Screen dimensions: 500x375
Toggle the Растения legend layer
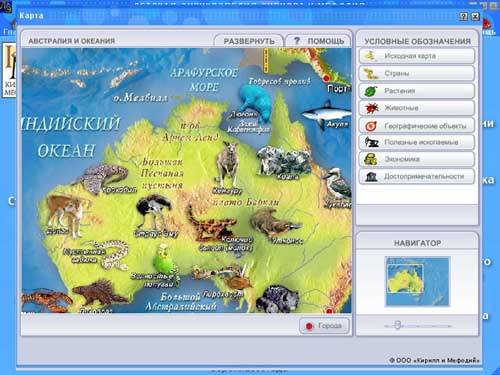(x=417, y=91)
